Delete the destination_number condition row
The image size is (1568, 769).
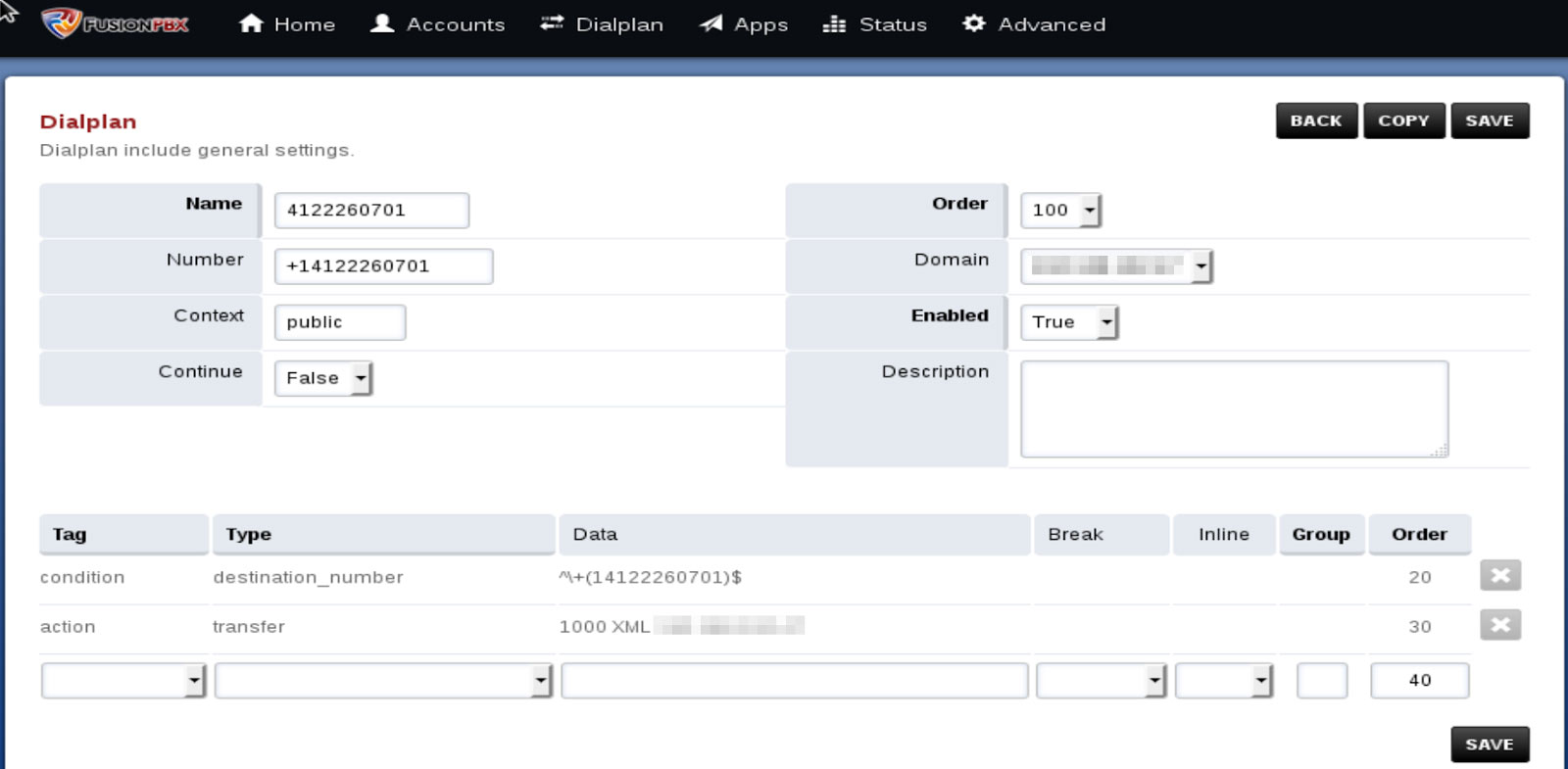(1500, 576)
